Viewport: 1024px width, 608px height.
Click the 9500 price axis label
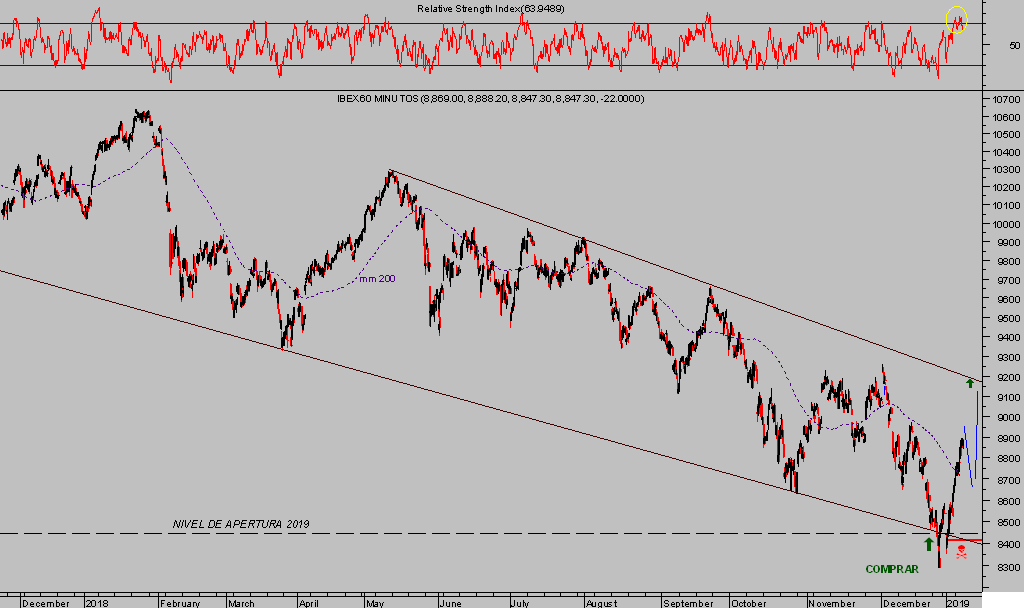[1008, 319]
